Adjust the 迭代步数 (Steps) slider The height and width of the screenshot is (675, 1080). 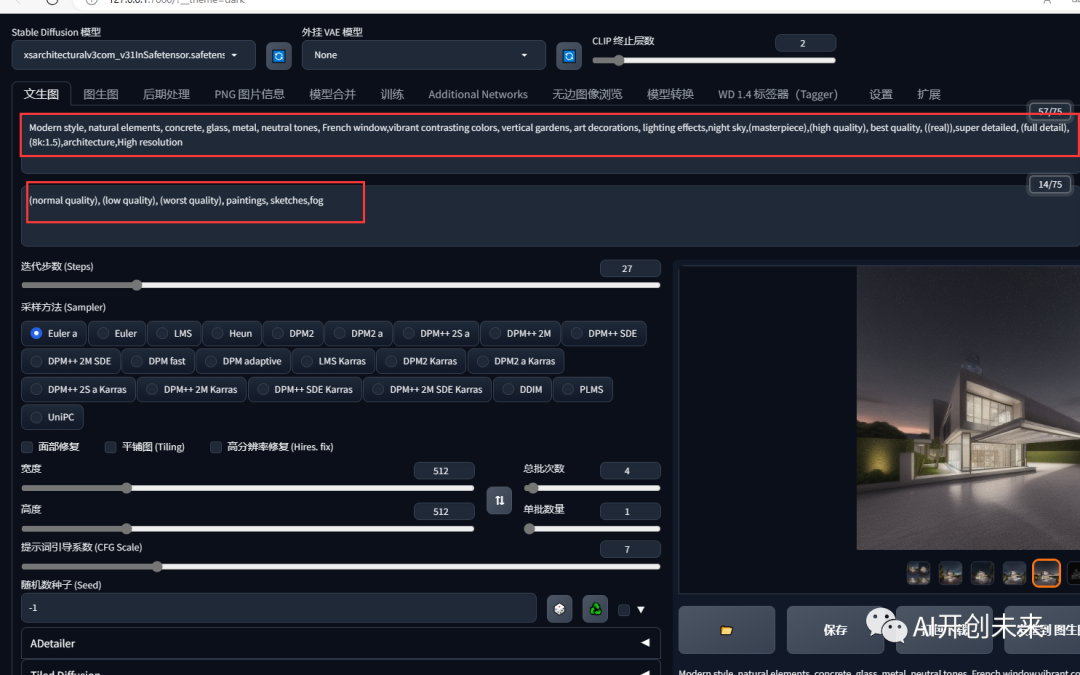(341, 285)
